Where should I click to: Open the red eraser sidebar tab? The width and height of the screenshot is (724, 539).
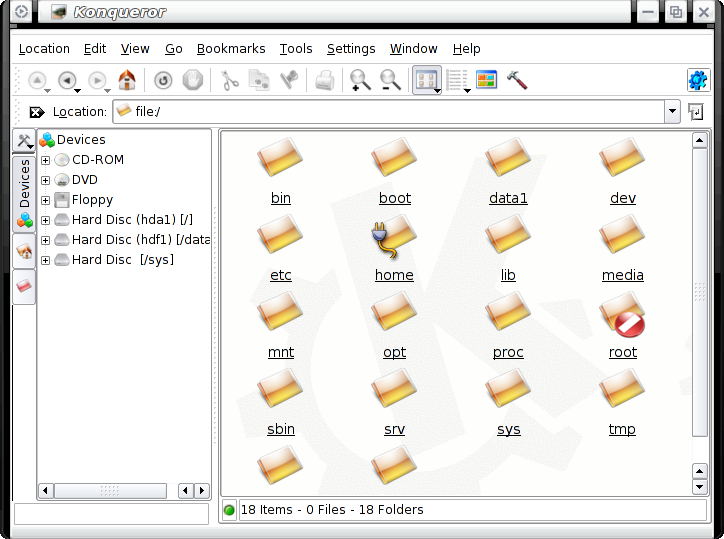(x=24, y=287)
